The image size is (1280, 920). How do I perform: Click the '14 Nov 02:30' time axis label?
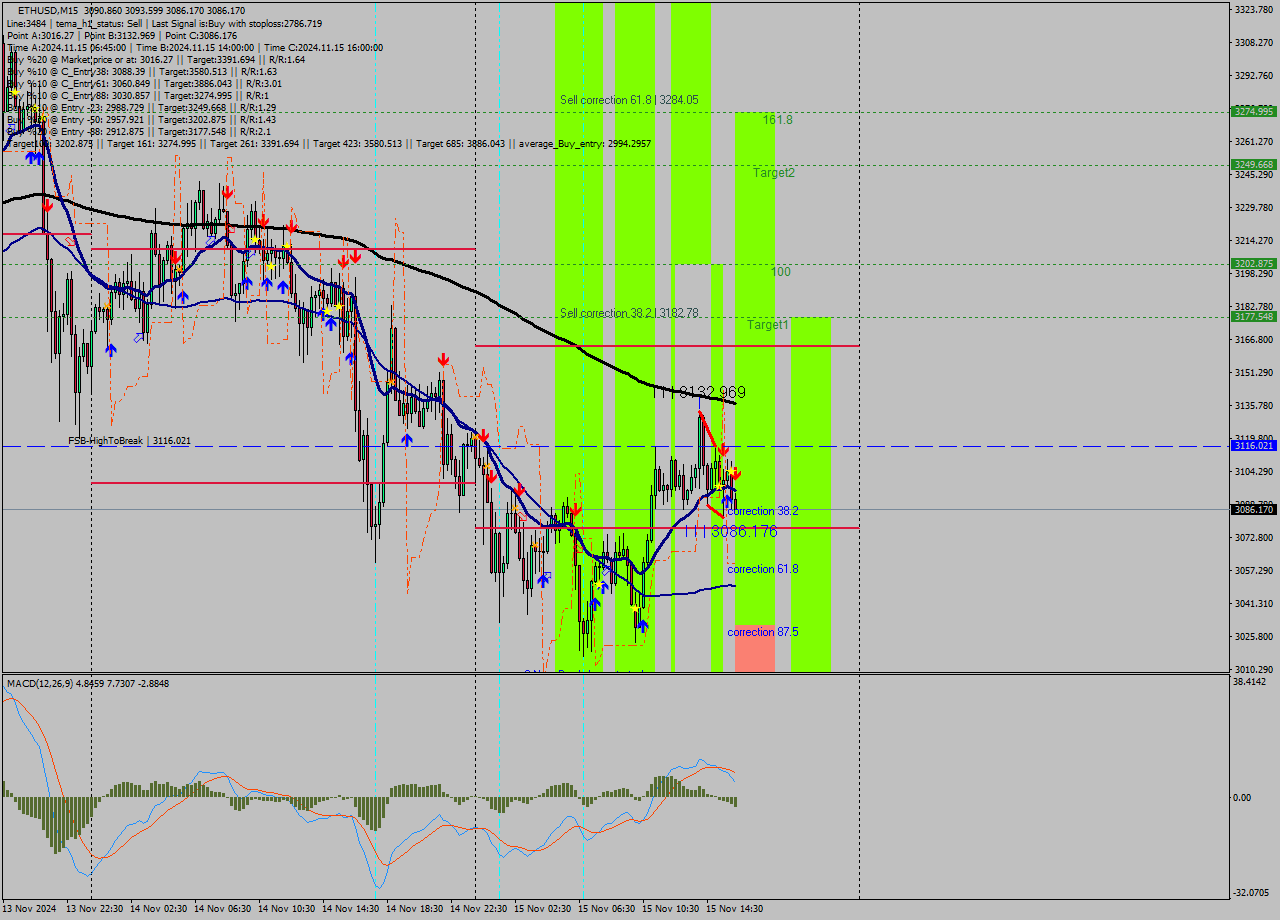pyautogui.click(x=159, y=909)
